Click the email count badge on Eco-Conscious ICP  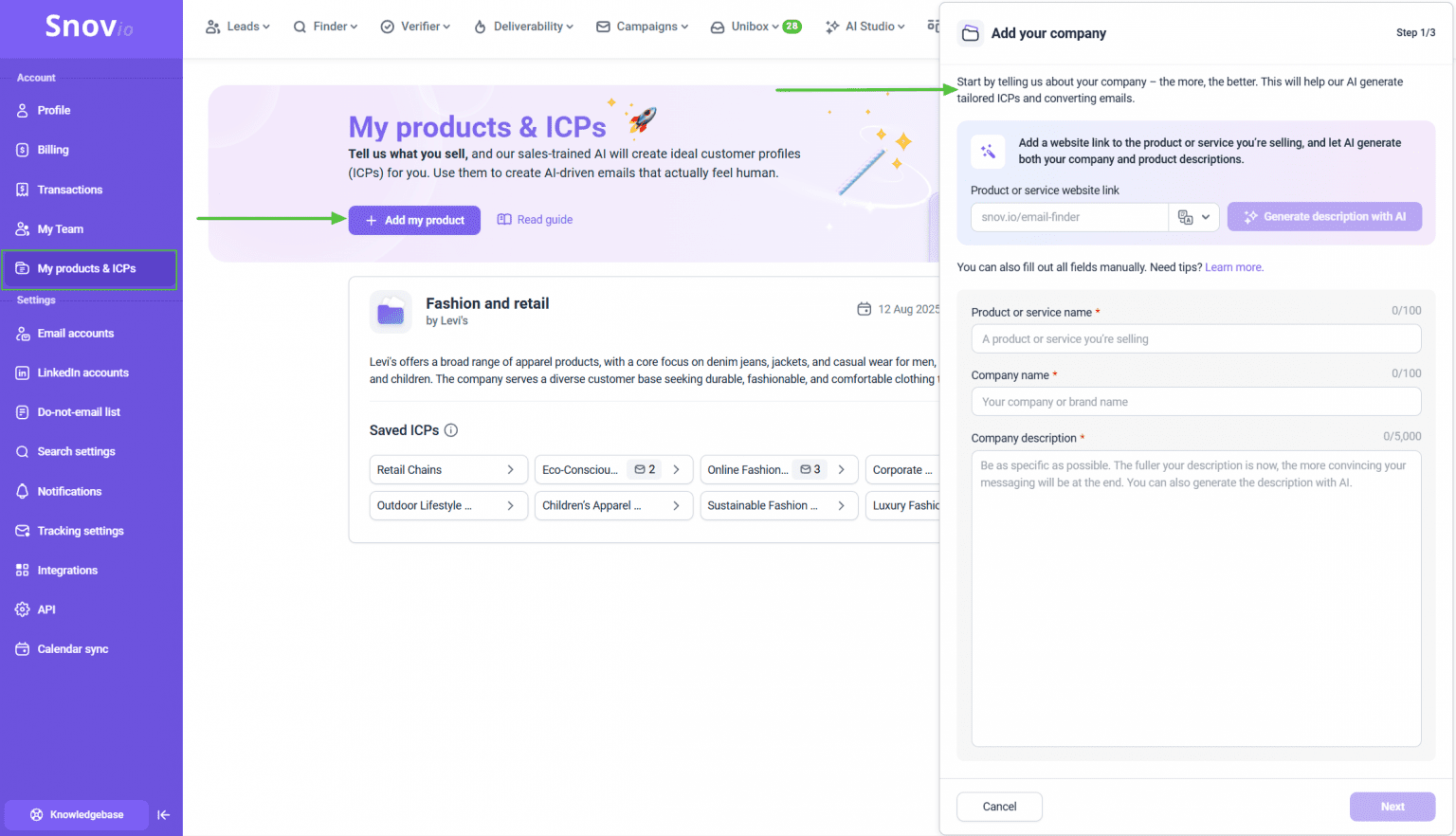[645, 470]
